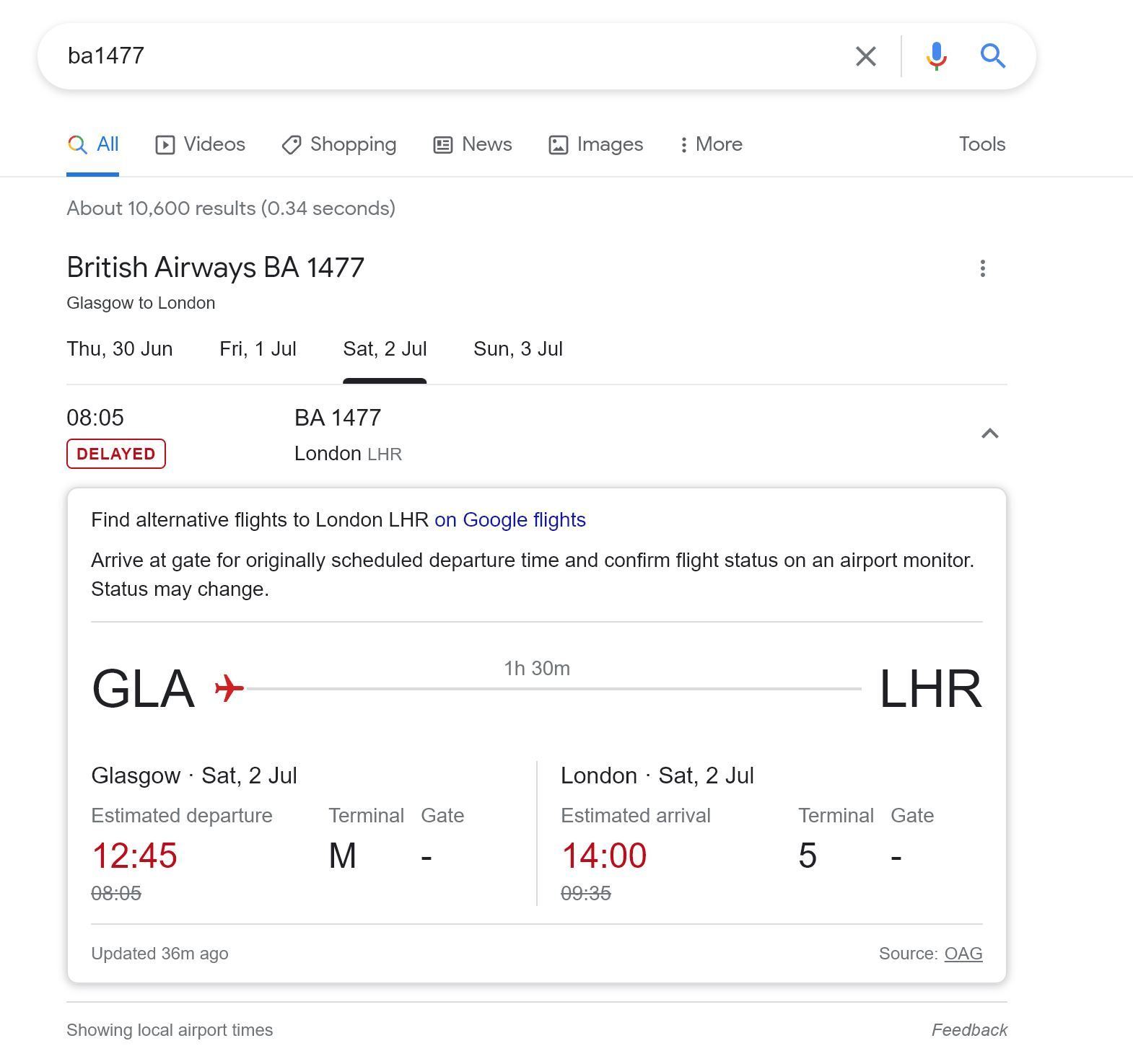This screenshot has height=1064, width=1133.
Task: Select the All results tab
Action: point(94,144)
